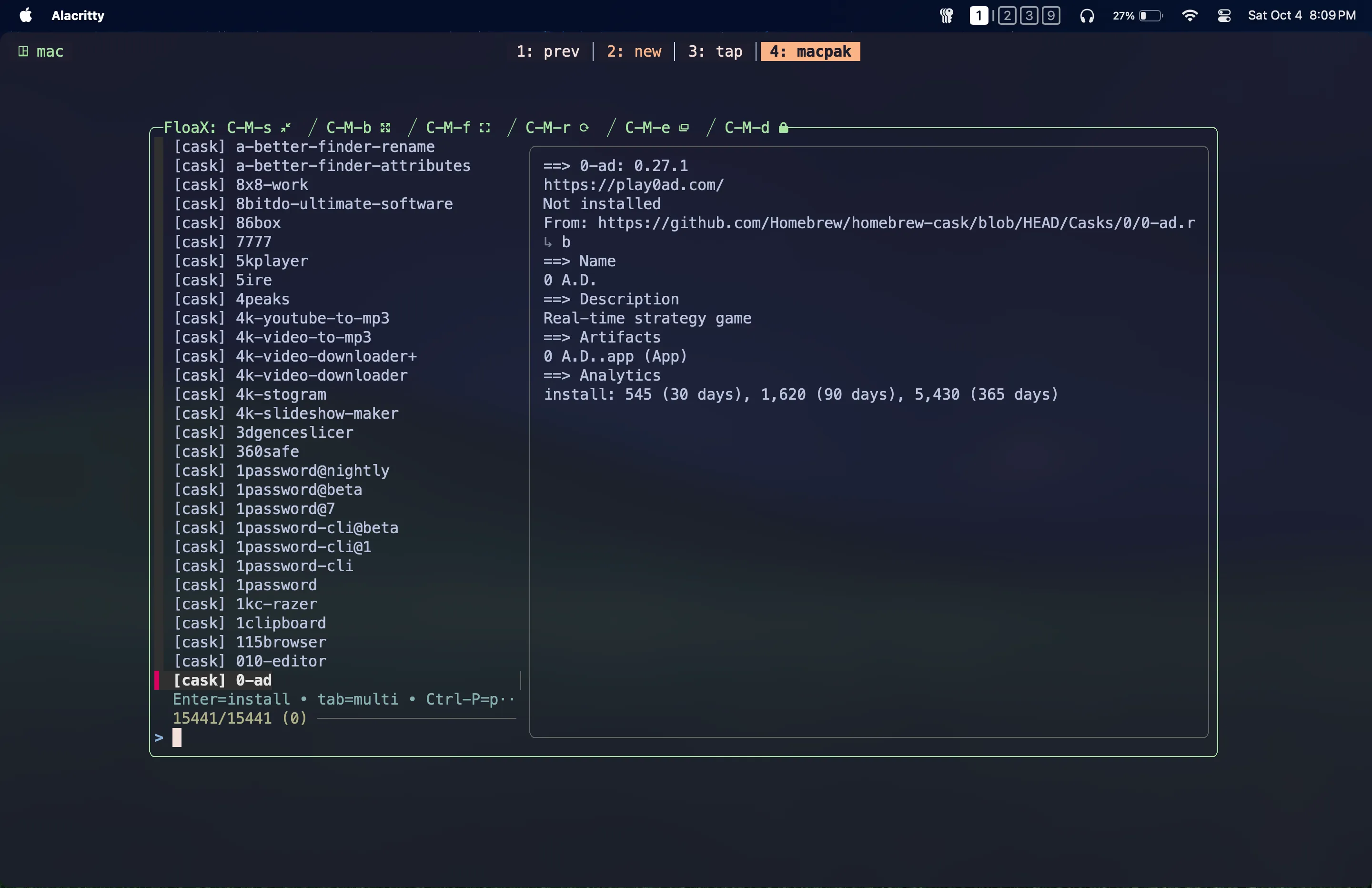1372x888 pixels.
Task: Switch to tmux window 1: prev
Action: (548, 52)
